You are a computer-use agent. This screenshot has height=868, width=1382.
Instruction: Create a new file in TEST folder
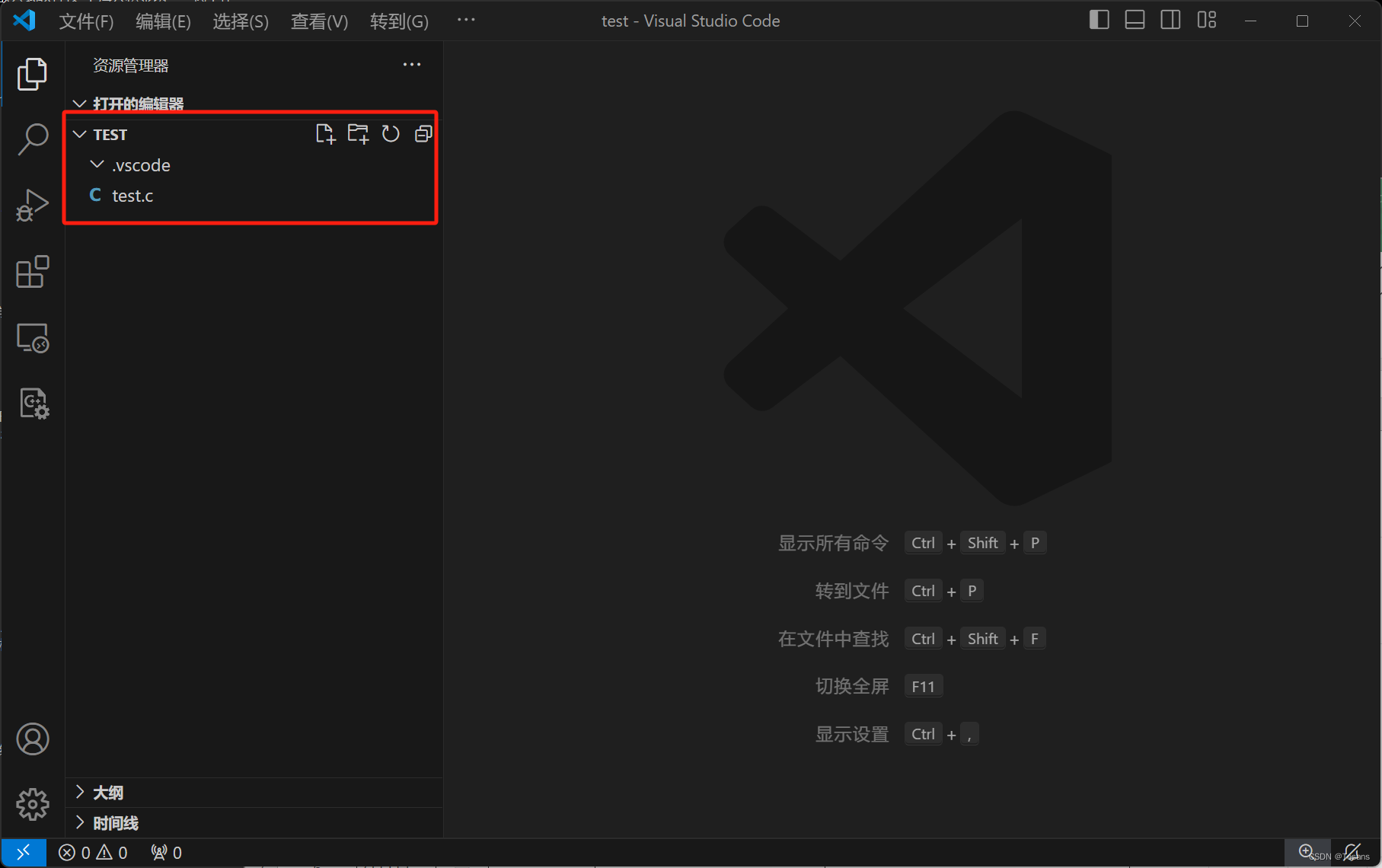(325, 134)
